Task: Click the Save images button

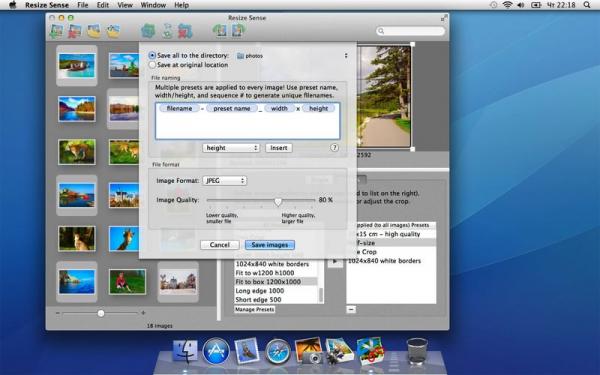Action: (x=270, y=245)
